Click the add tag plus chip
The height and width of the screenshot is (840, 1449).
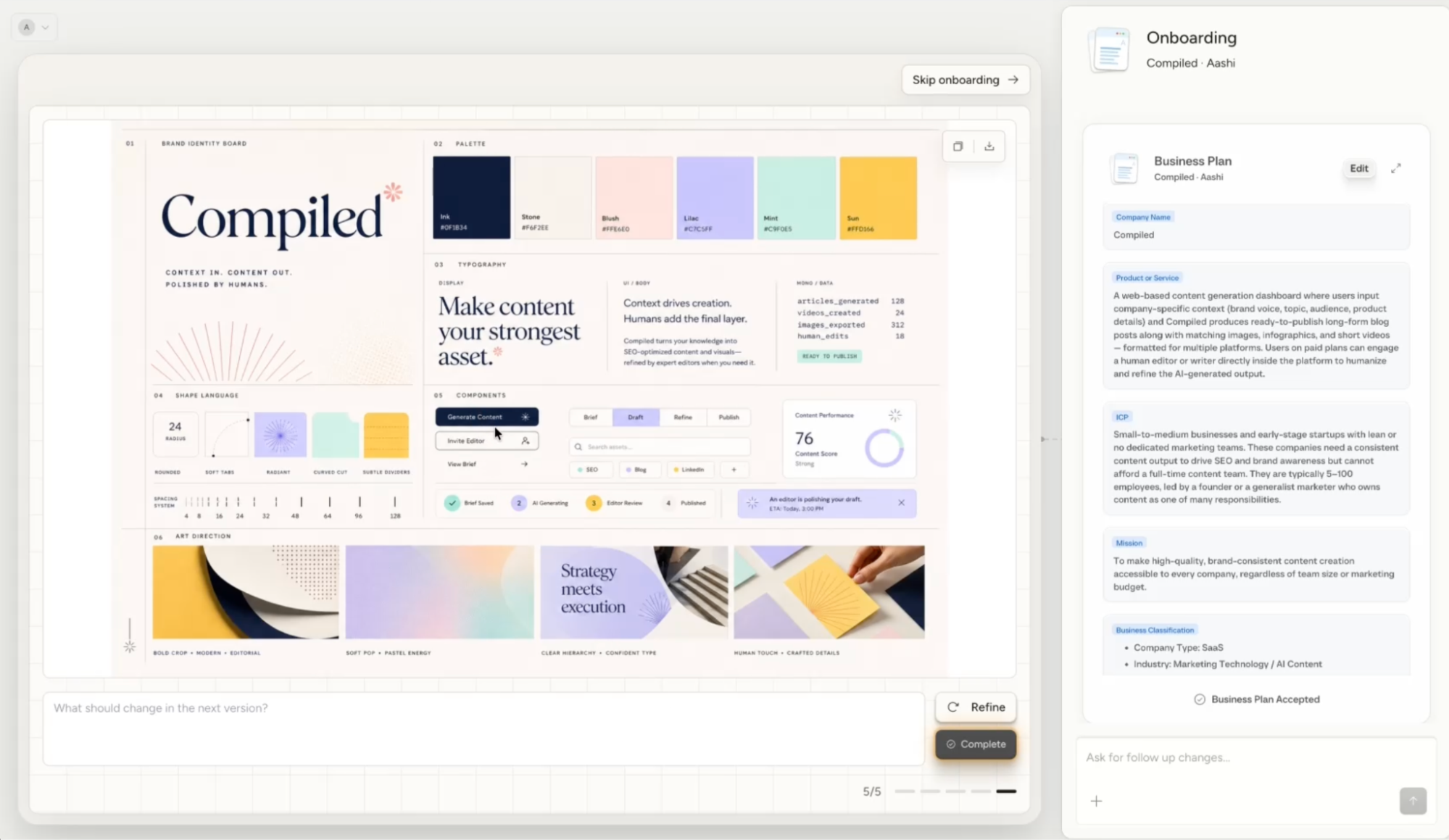(x=734, y=470)
